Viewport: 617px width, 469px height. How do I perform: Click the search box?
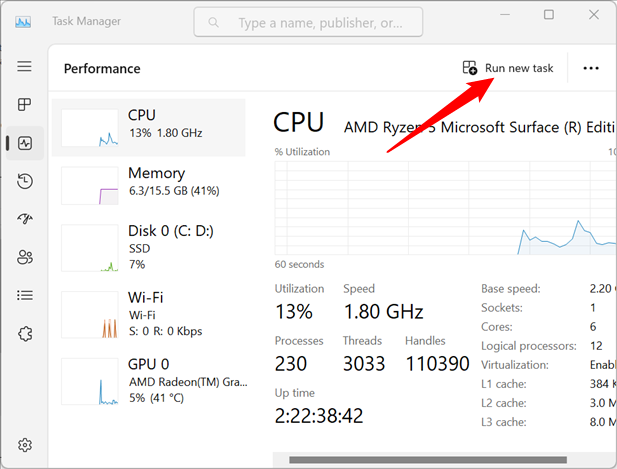[308, 22]
